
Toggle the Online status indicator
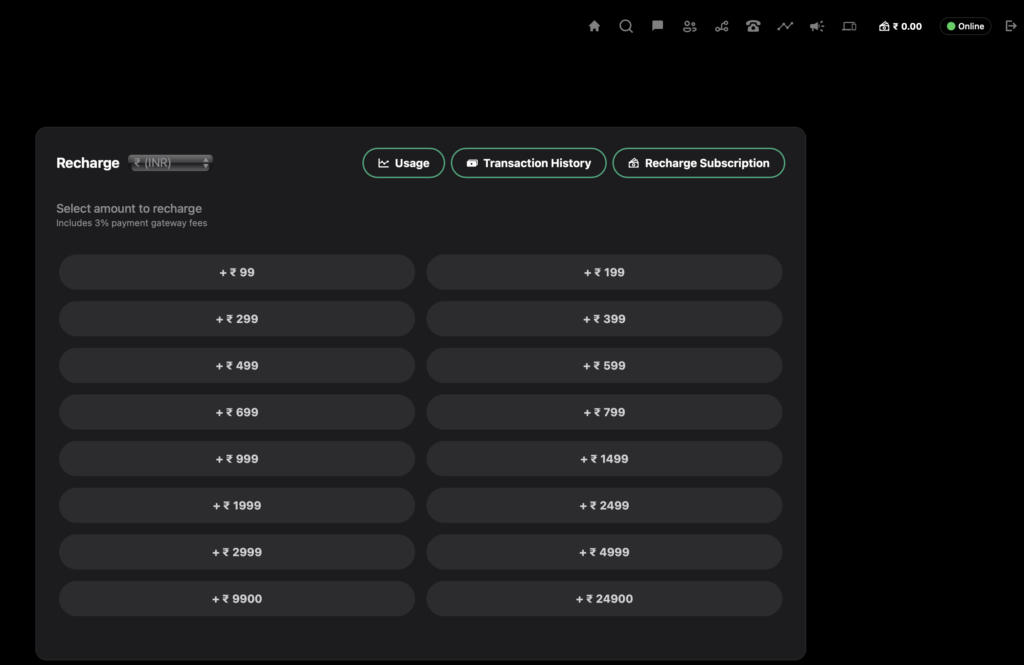964,27
